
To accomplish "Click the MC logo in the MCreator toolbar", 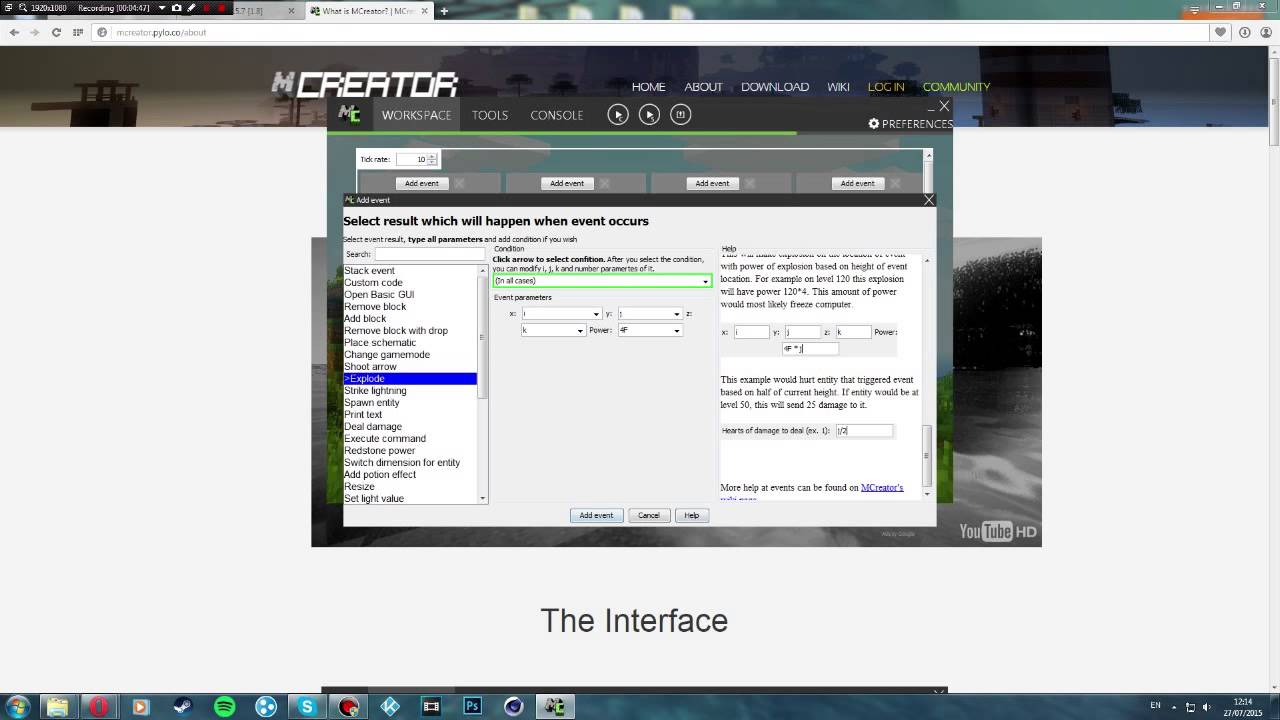I will tap(349, 114).
